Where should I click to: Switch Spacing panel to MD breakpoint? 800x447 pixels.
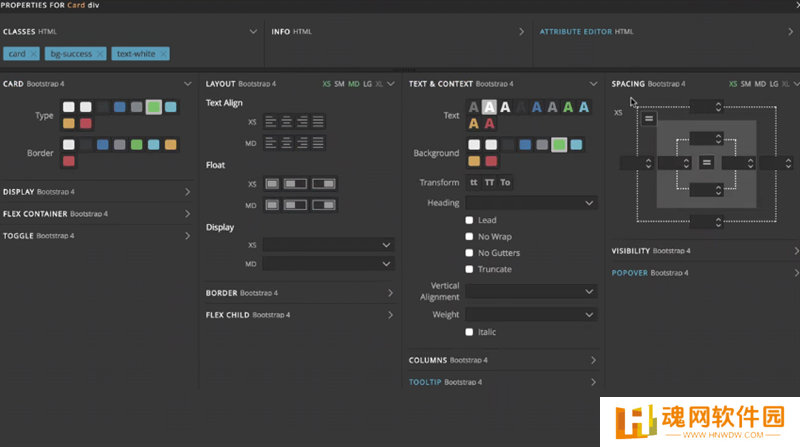pos(760,84)
